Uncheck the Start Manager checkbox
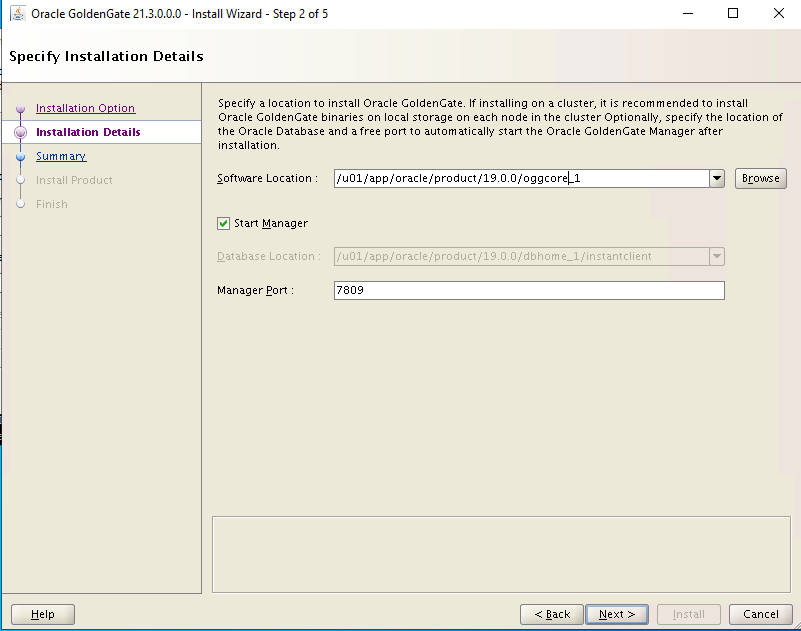 click(x=224, y=223)
